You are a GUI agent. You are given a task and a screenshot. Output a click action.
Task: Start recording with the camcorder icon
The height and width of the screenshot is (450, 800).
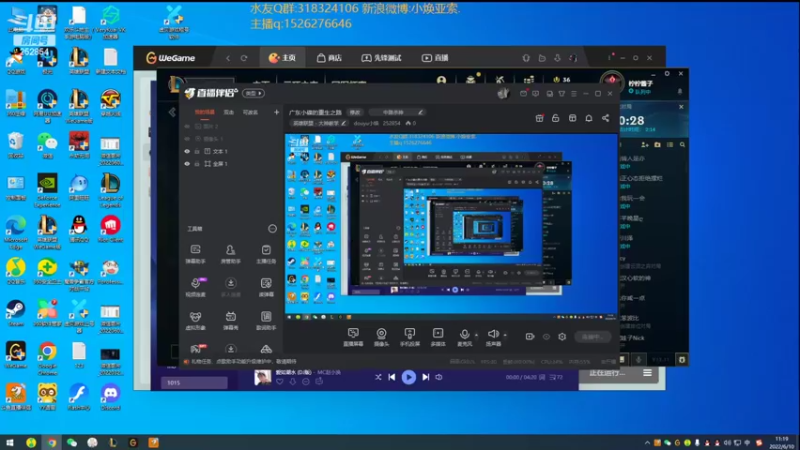[x=530, y=337]
